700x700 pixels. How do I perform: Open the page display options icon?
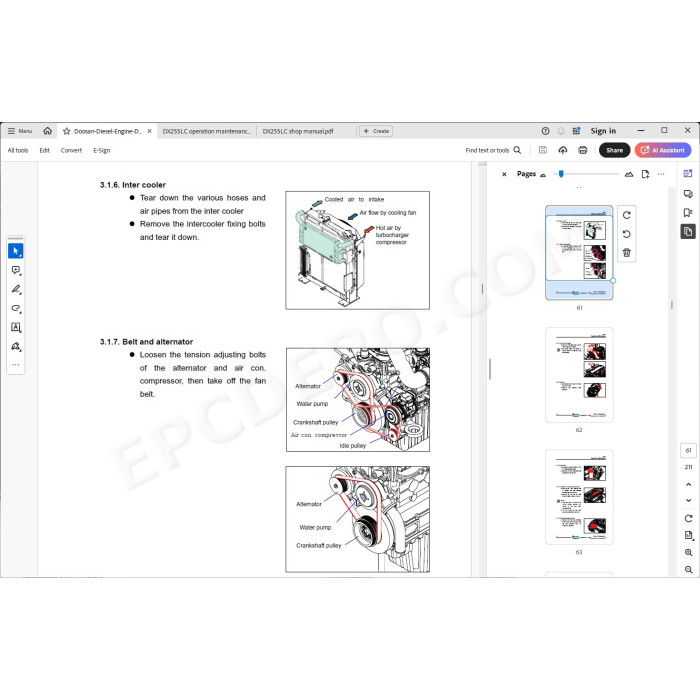[x=688, y=535]
